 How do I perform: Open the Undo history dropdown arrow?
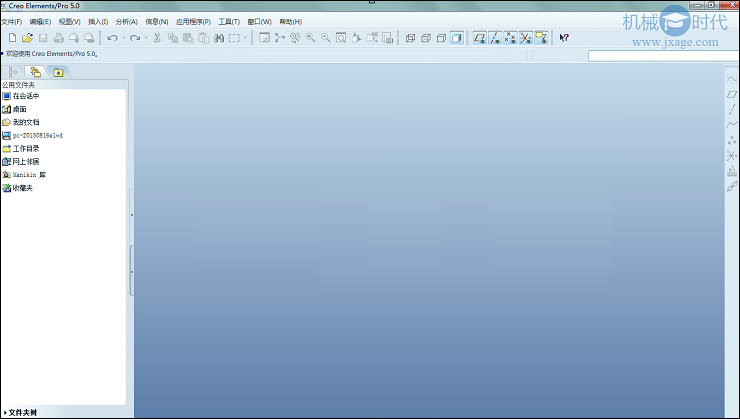(123, 38)
